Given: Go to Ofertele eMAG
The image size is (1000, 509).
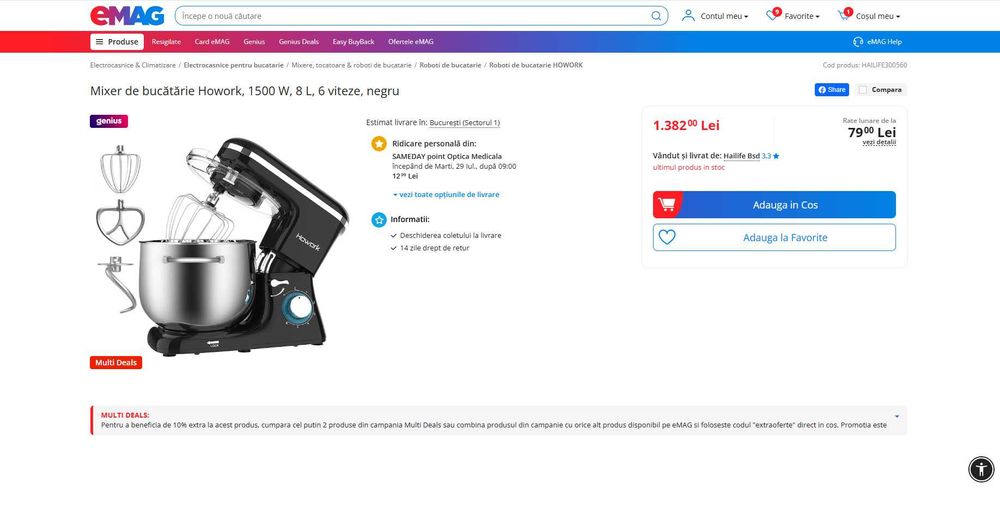Looking at the screenshot, I should click(x=411, y=41).
